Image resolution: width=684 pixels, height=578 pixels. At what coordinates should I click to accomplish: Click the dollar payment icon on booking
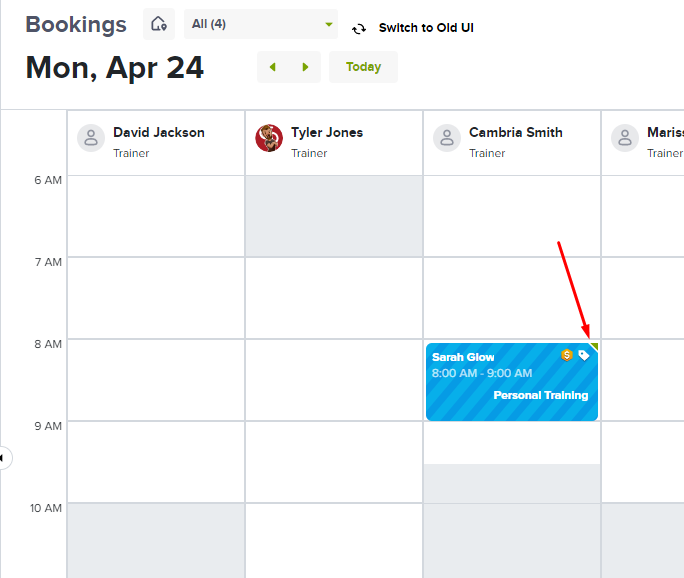[567, 355]
